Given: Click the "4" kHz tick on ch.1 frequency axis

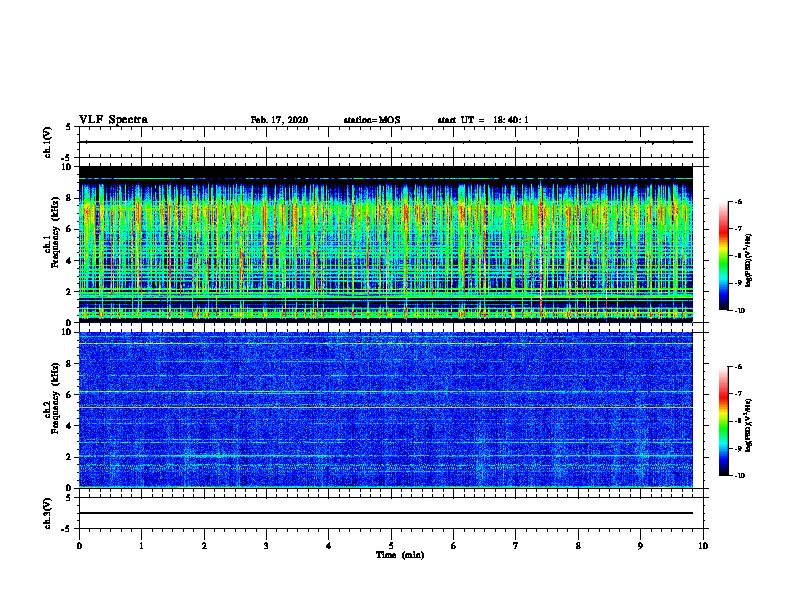Looking at the screenshot, I should 69,261.
